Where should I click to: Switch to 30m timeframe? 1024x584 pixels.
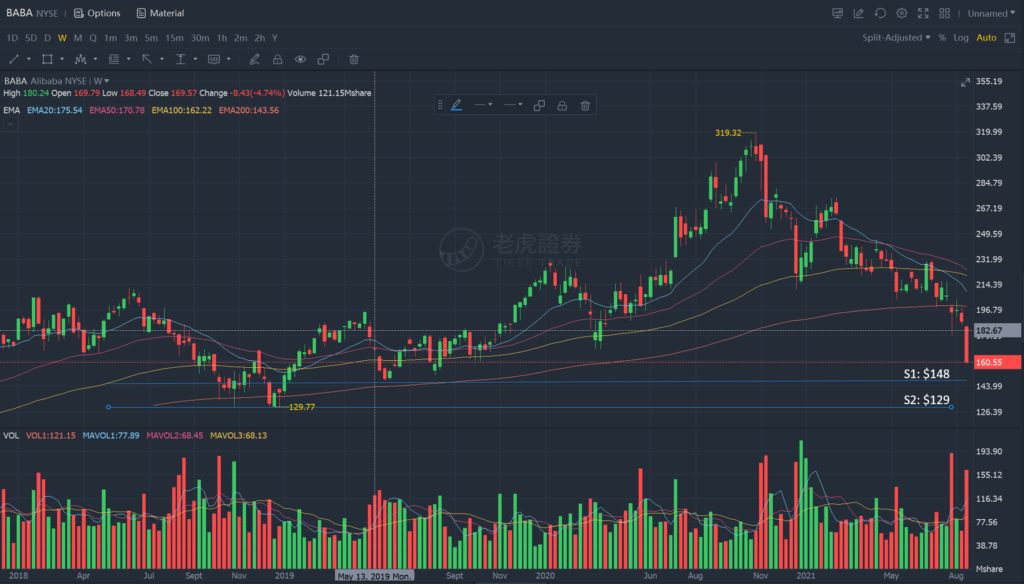coord(200,38)
